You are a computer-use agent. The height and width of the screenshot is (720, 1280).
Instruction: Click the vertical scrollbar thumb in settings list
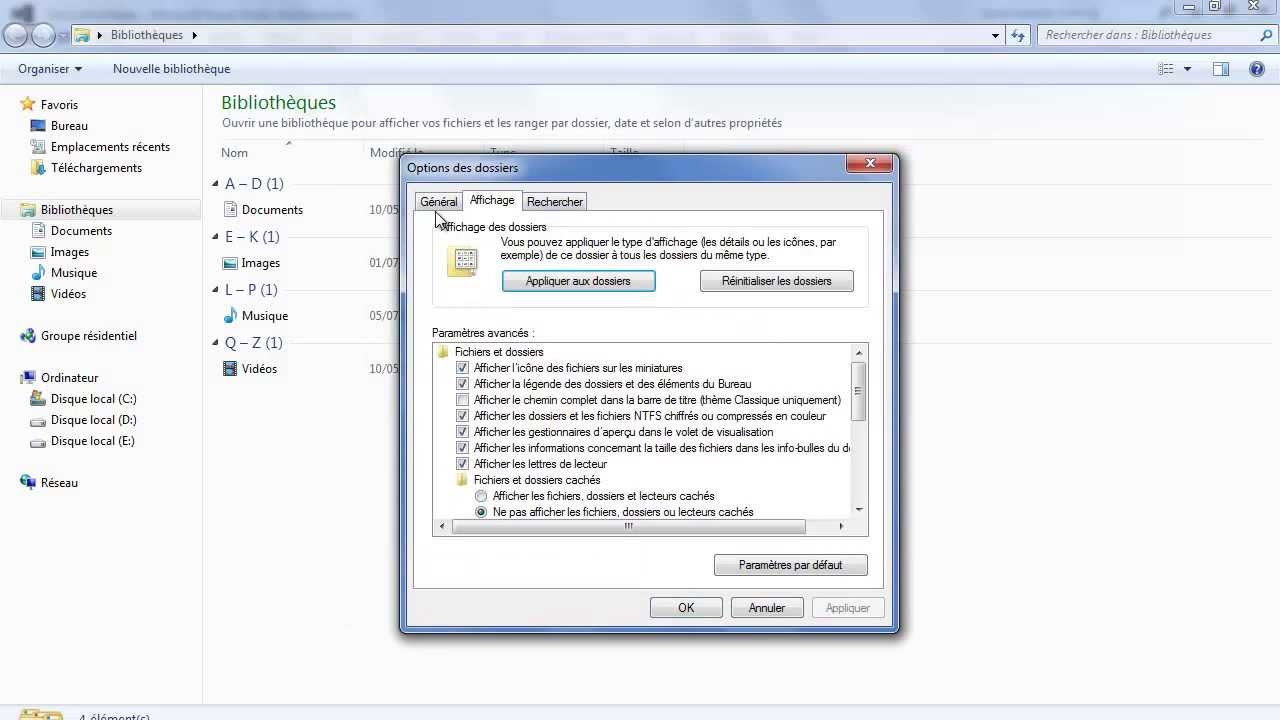[859, 390]
